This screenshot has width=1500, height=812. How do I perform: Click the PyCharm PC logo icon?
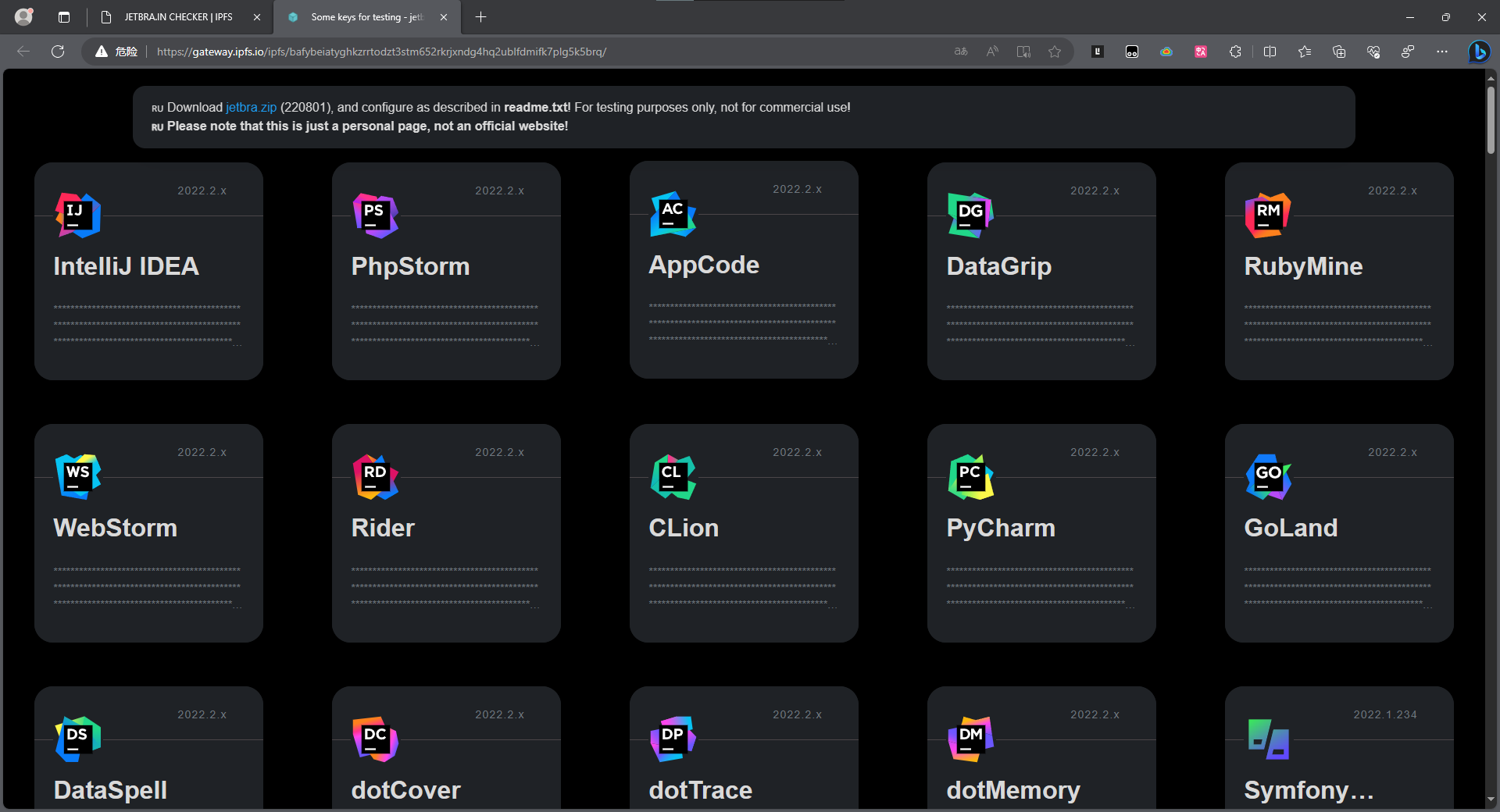(x=970, y=477)
